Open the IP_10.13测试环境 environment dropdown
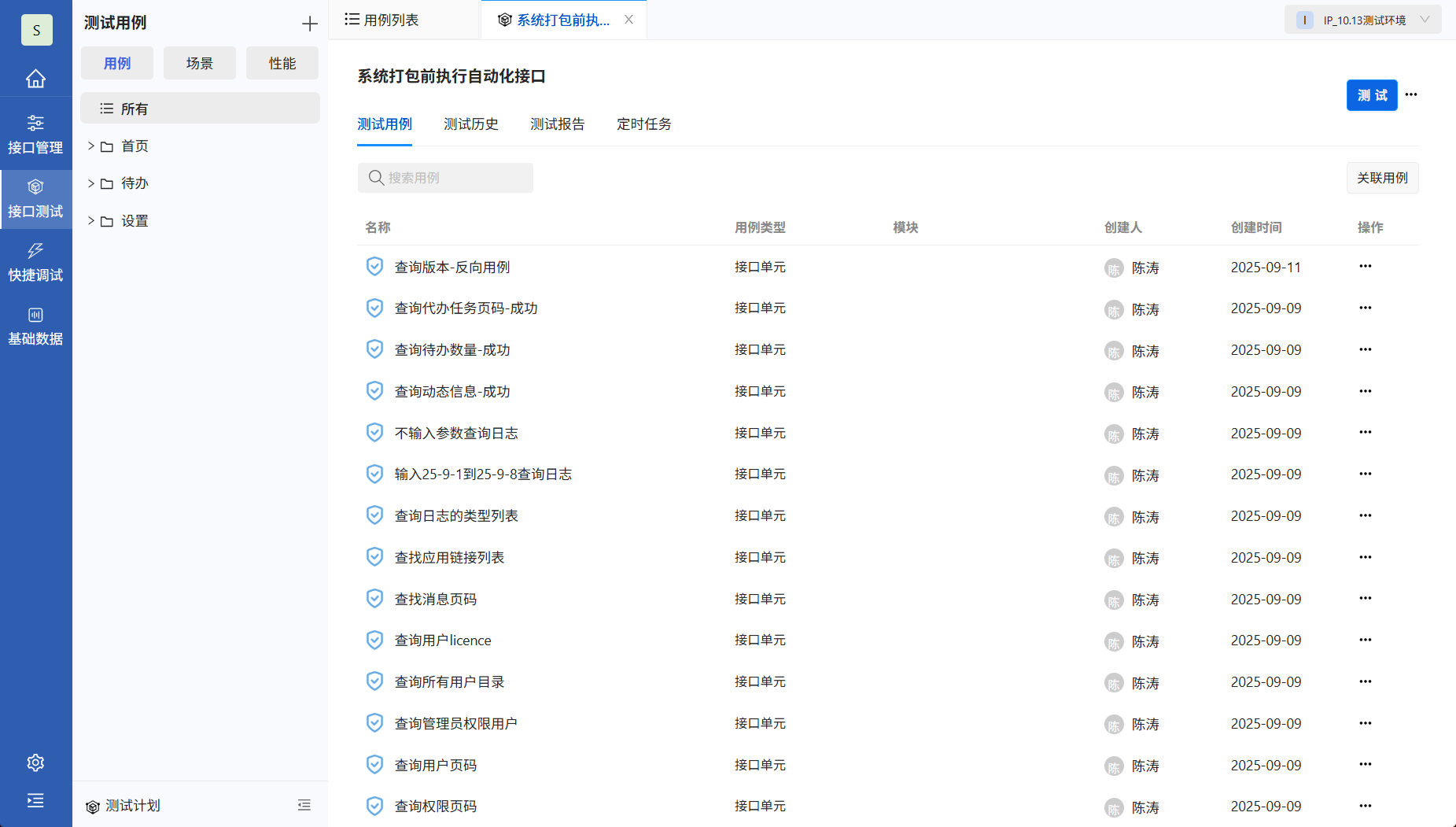Viewport: 1456px width, 827px height. pyautogui.click(x=1363, y=19)
